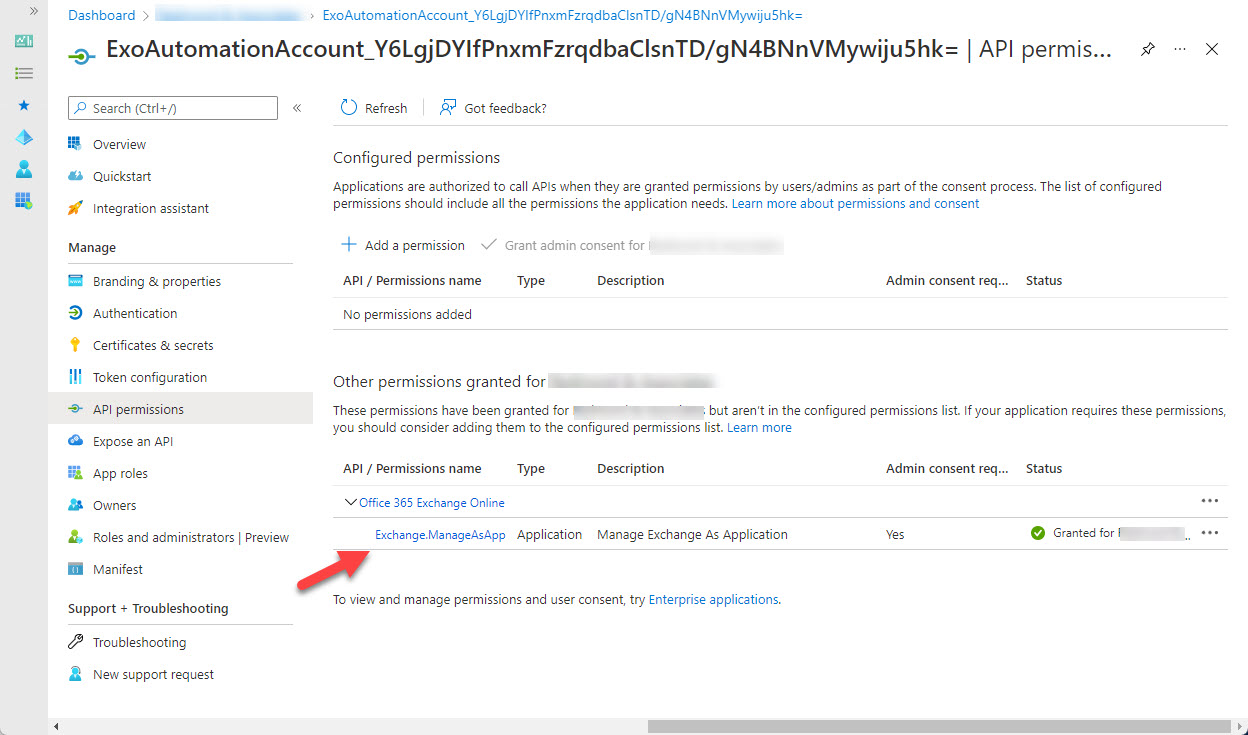Click the green Granted status checkmark
This screenshot has height=735, width=1248.
(1038, 533)
